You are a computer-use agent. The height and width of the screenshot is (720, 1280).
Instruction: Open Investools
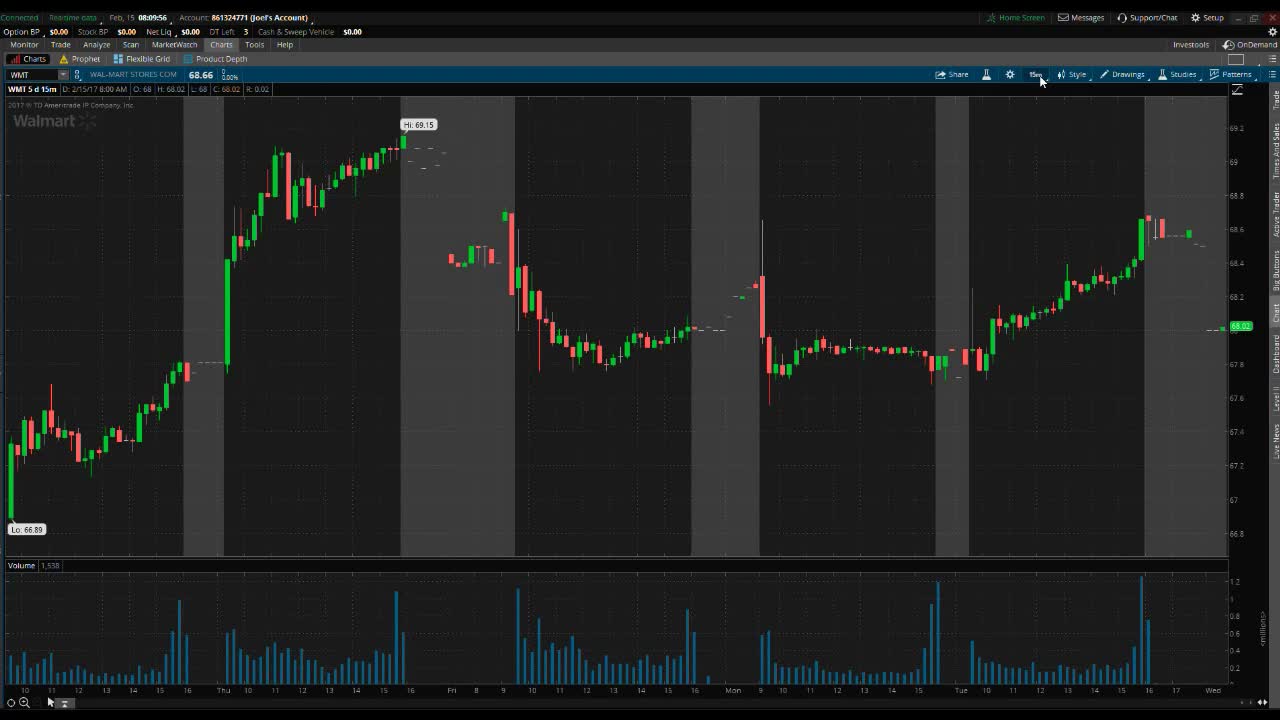pyautogui.click(x=1191, y=45)
